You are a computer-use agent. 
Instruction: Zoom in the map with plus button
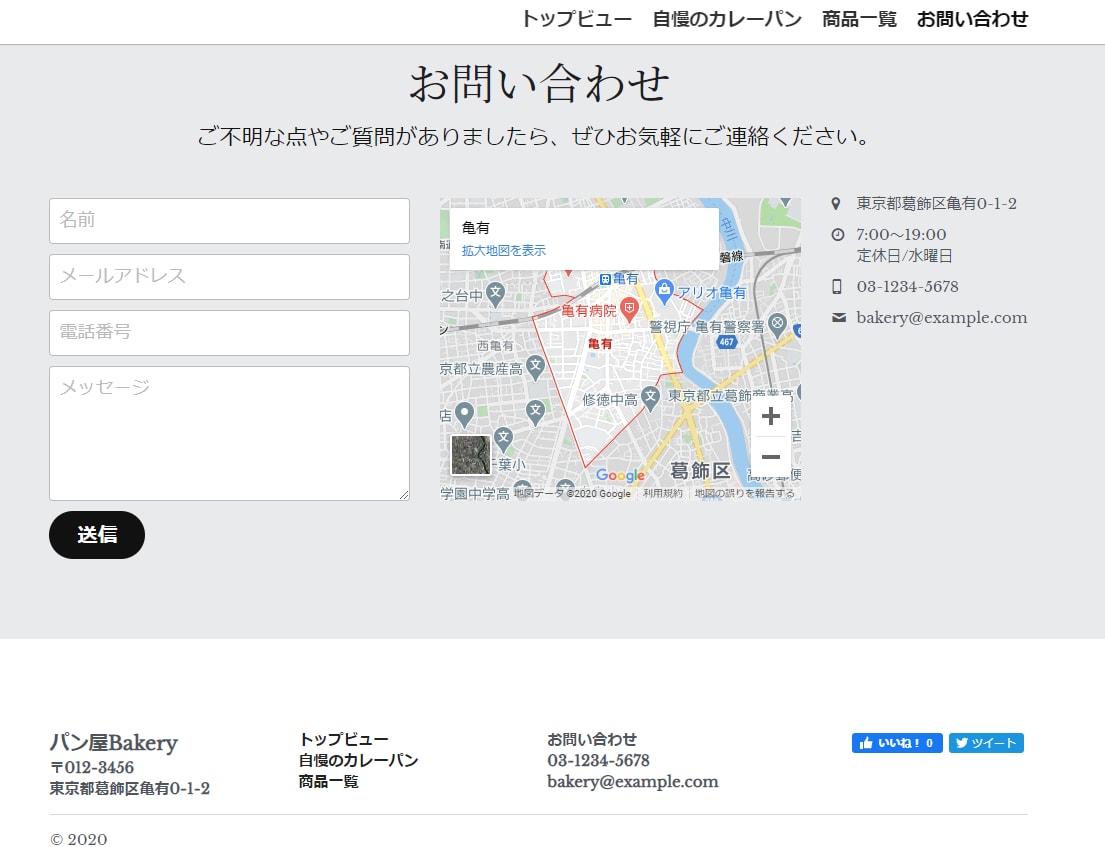click(771, 416)
